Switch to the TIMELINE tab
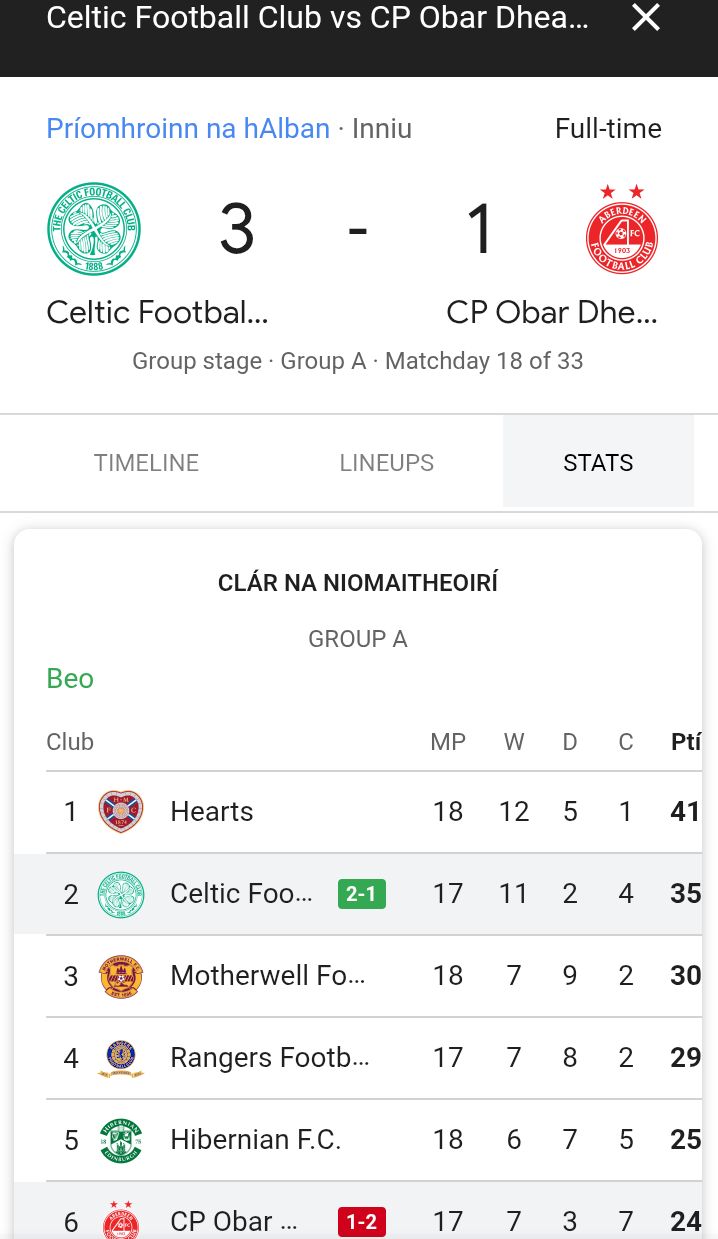The width and height of the screenshot is (718, 1239). click(x=146, y=463)
